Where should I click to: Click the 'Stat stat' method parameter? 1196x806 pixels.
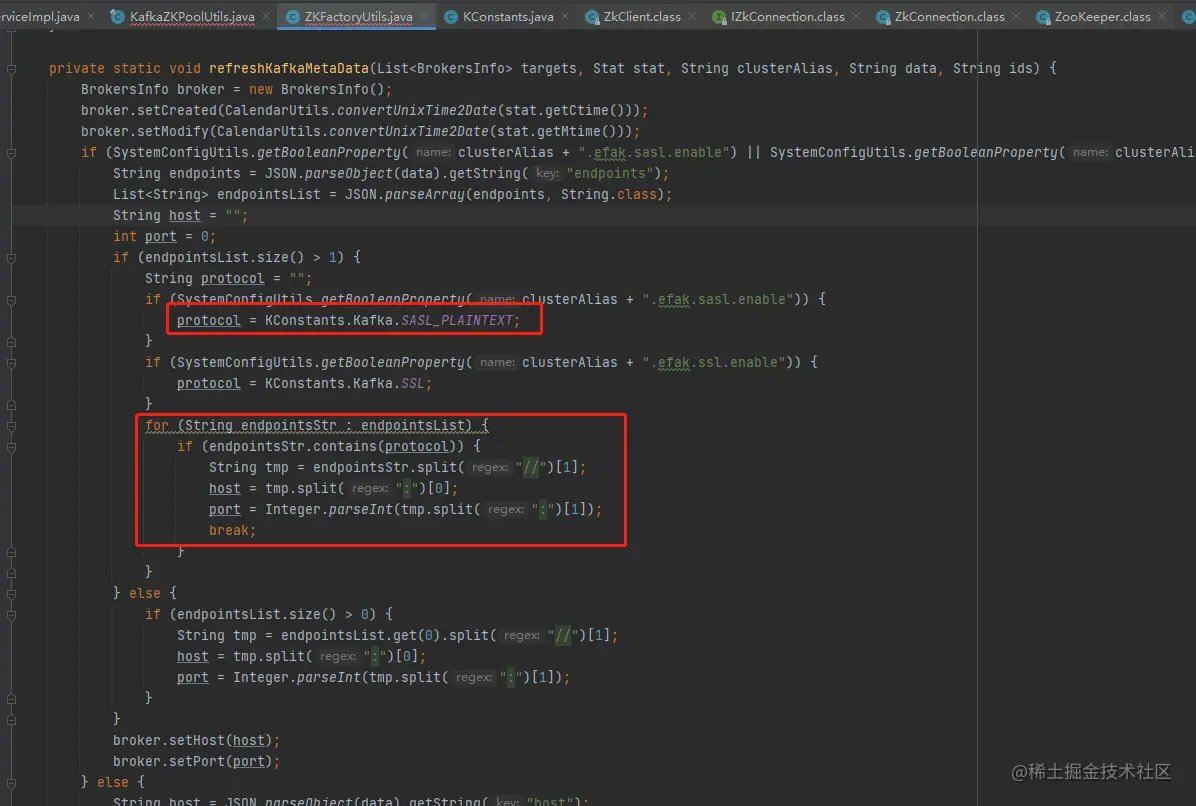pos(629,69)
